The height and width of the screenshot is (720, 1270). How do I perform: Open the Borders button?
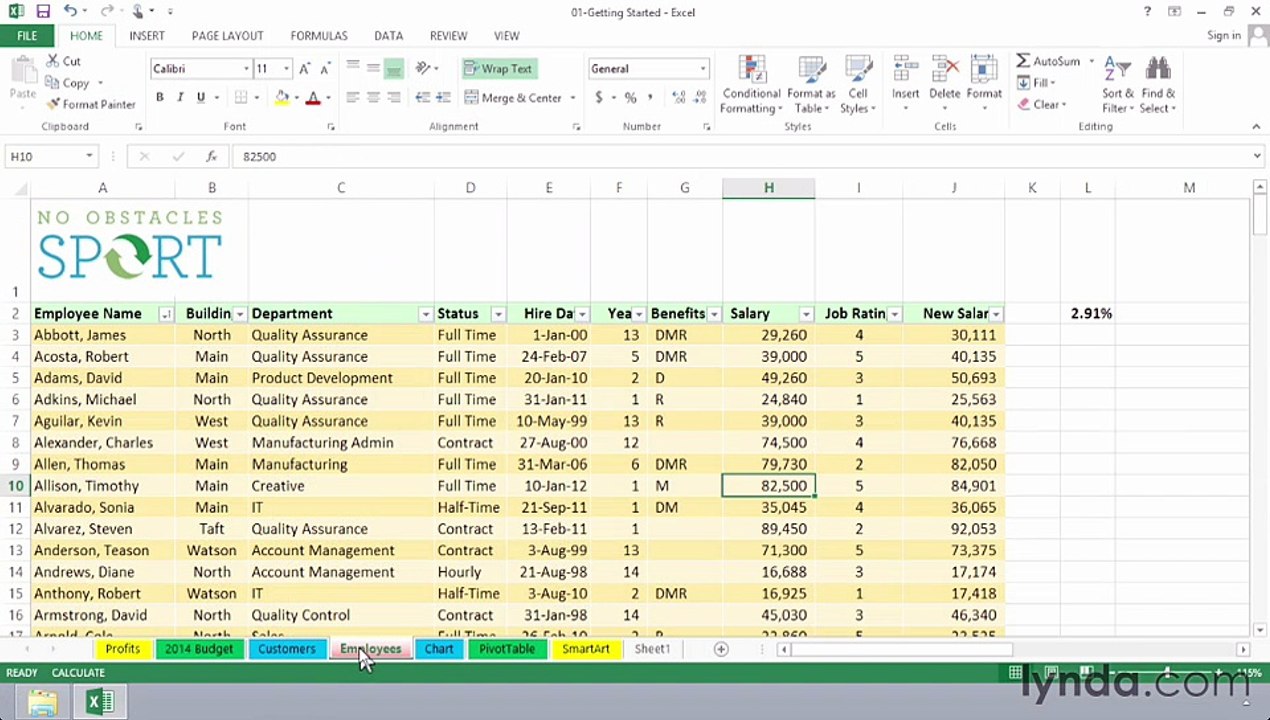241,98
